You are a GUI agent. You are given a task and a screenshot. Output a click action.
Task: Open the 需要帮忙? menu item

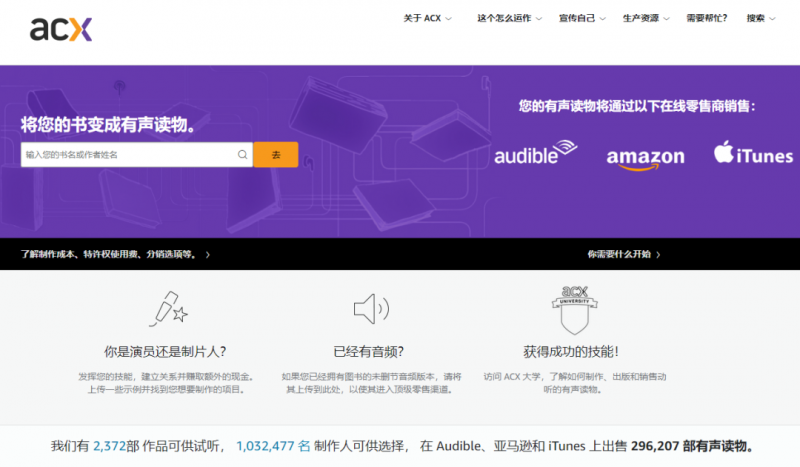pyautogui.click(x=707, y=18)
